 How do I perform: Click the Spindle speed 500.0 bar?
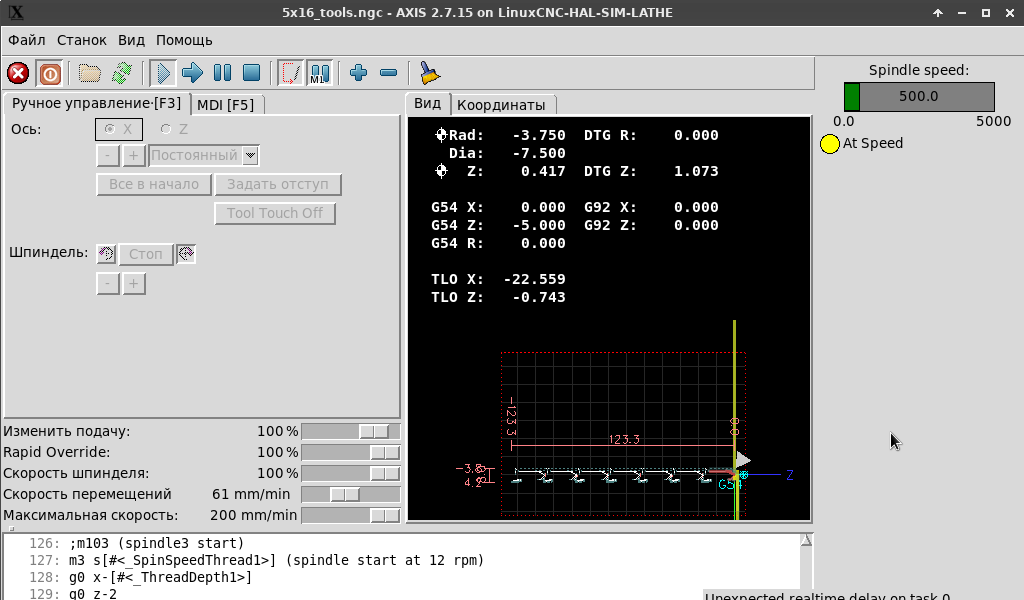pos(919,97)
